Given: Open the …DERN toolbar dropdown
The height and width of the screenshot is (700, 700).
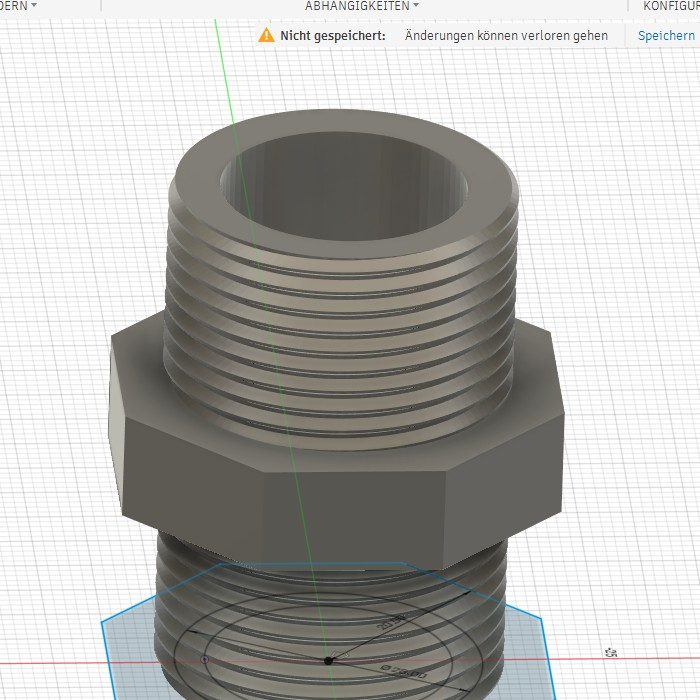Looking at the screenshot, I should 18,6.
